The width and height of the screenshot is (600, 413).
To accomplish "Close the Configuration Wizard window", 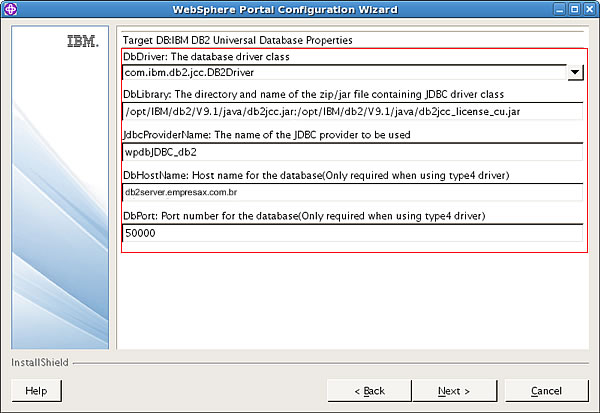I will 590,9.
